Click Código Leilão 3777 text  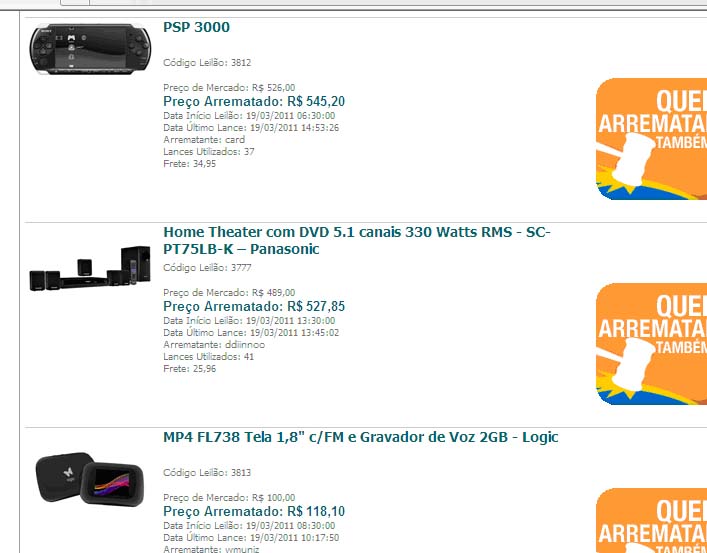tap(207, 267)
